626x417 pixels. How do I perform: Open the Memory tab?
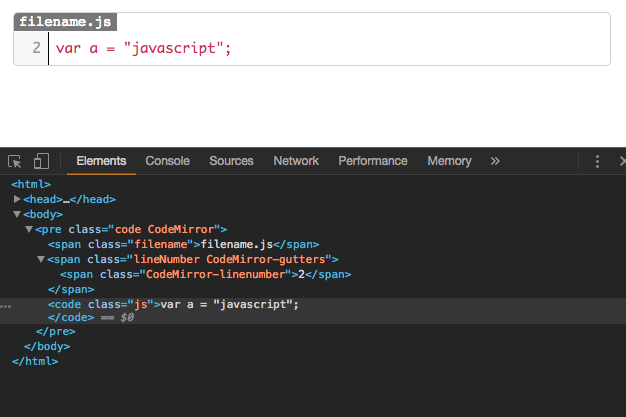449,161
